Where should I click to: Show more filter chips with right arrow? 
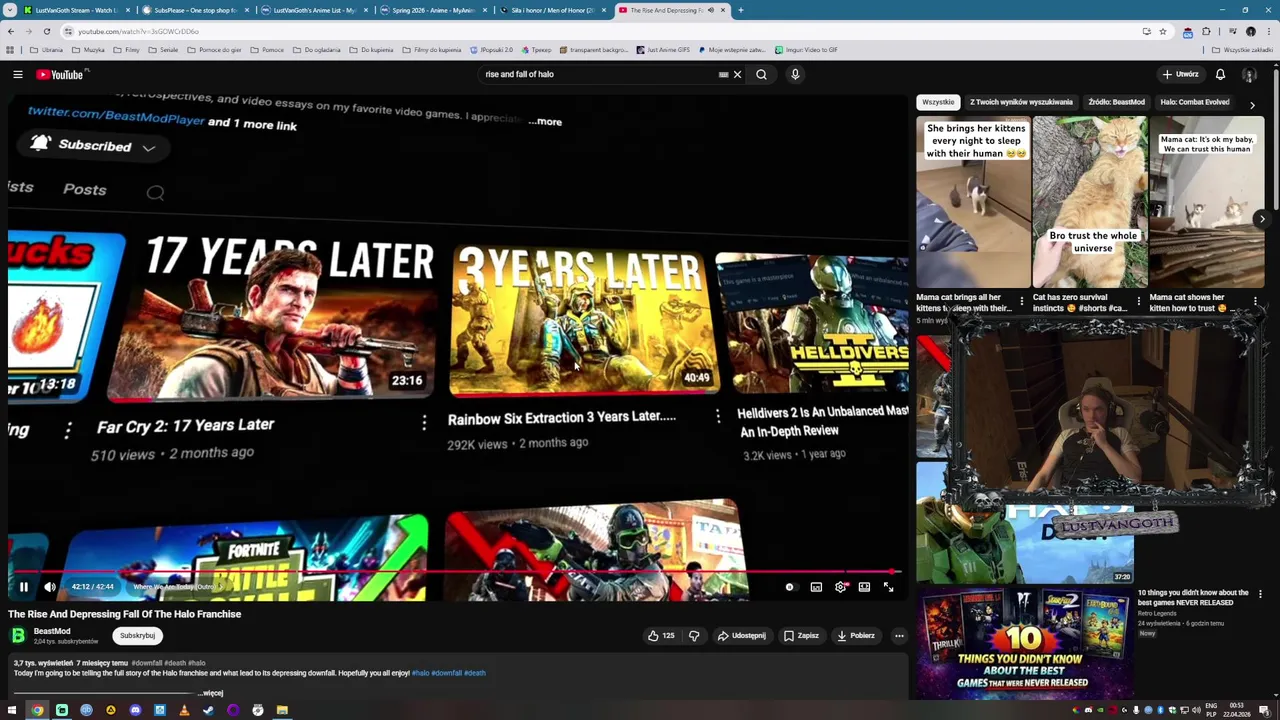pyautogui.click(x=1252, y=104)
